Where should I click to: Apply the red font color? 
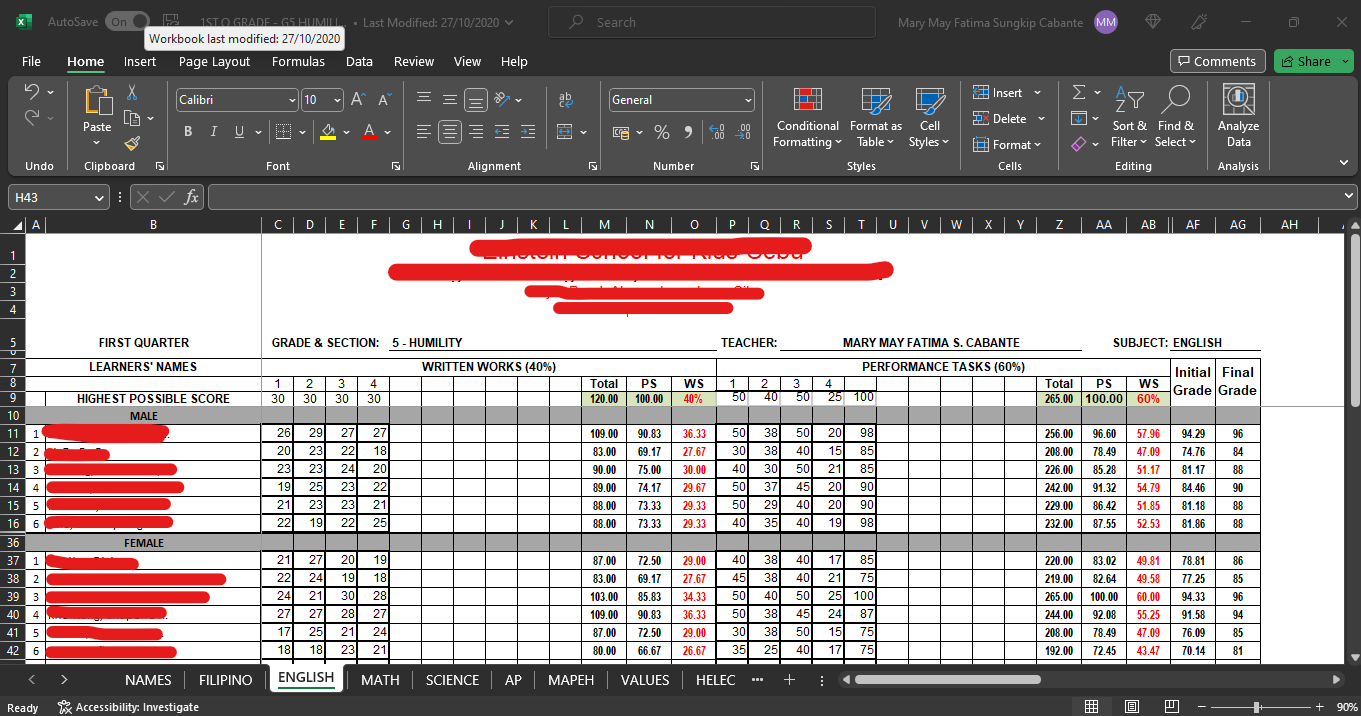369,132
